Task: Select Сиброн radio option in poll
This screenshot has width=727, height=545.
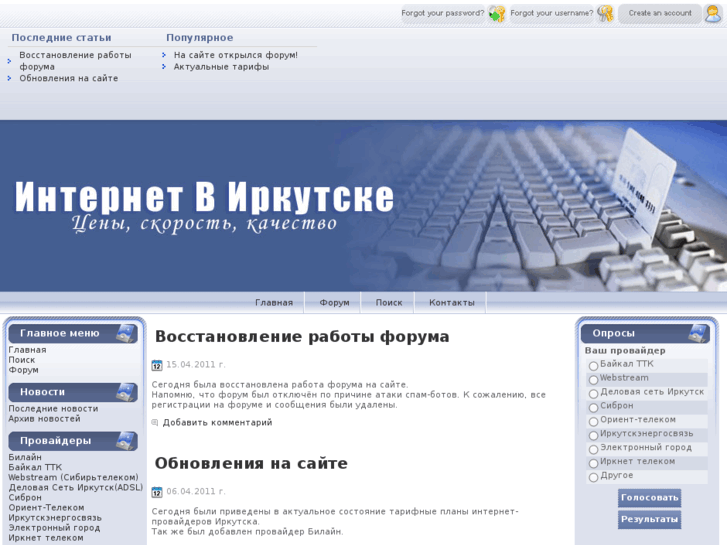Action: [593, 408]
